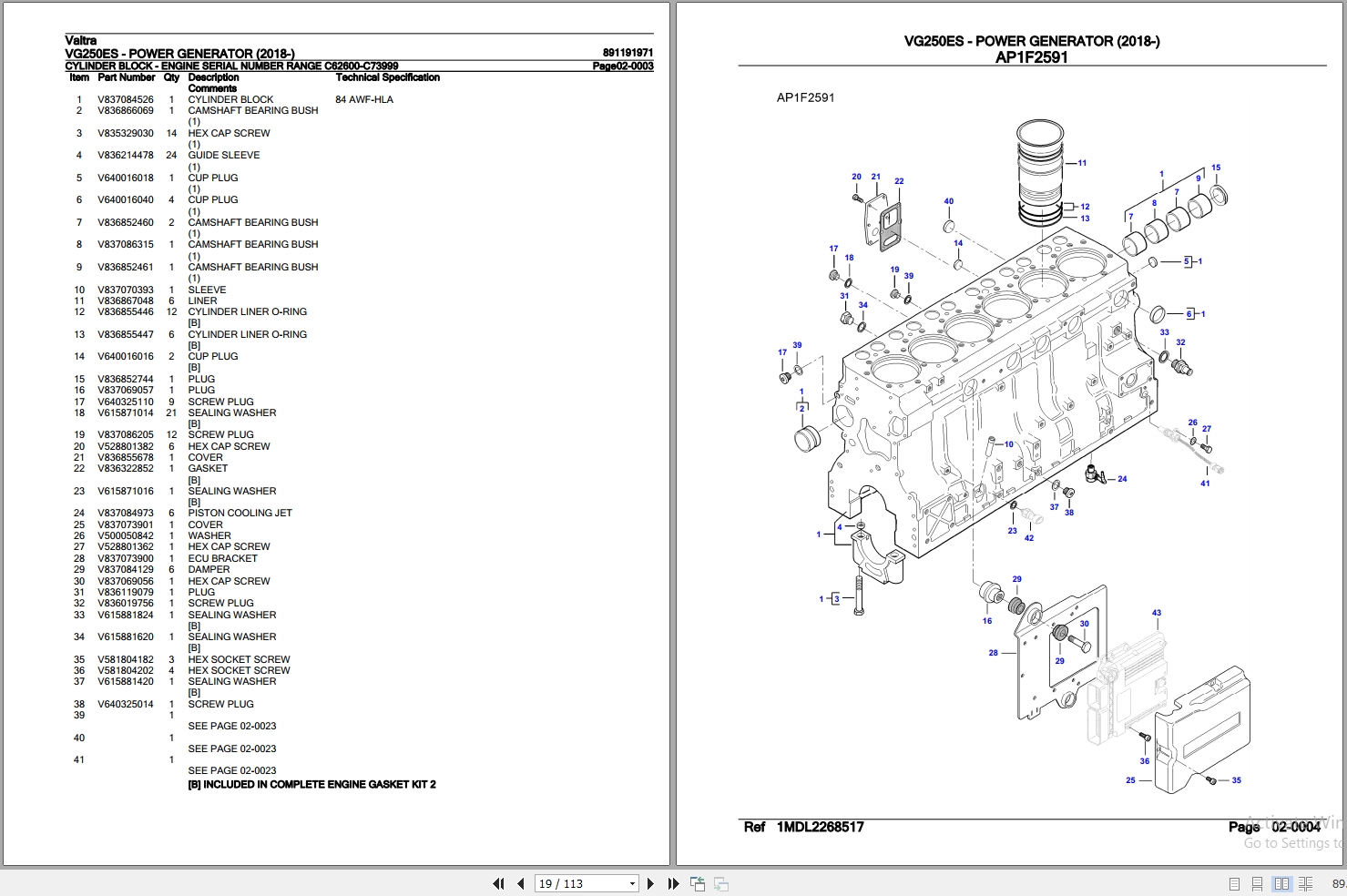
Task: Click part number V615881620
Action: pos(126,636)
